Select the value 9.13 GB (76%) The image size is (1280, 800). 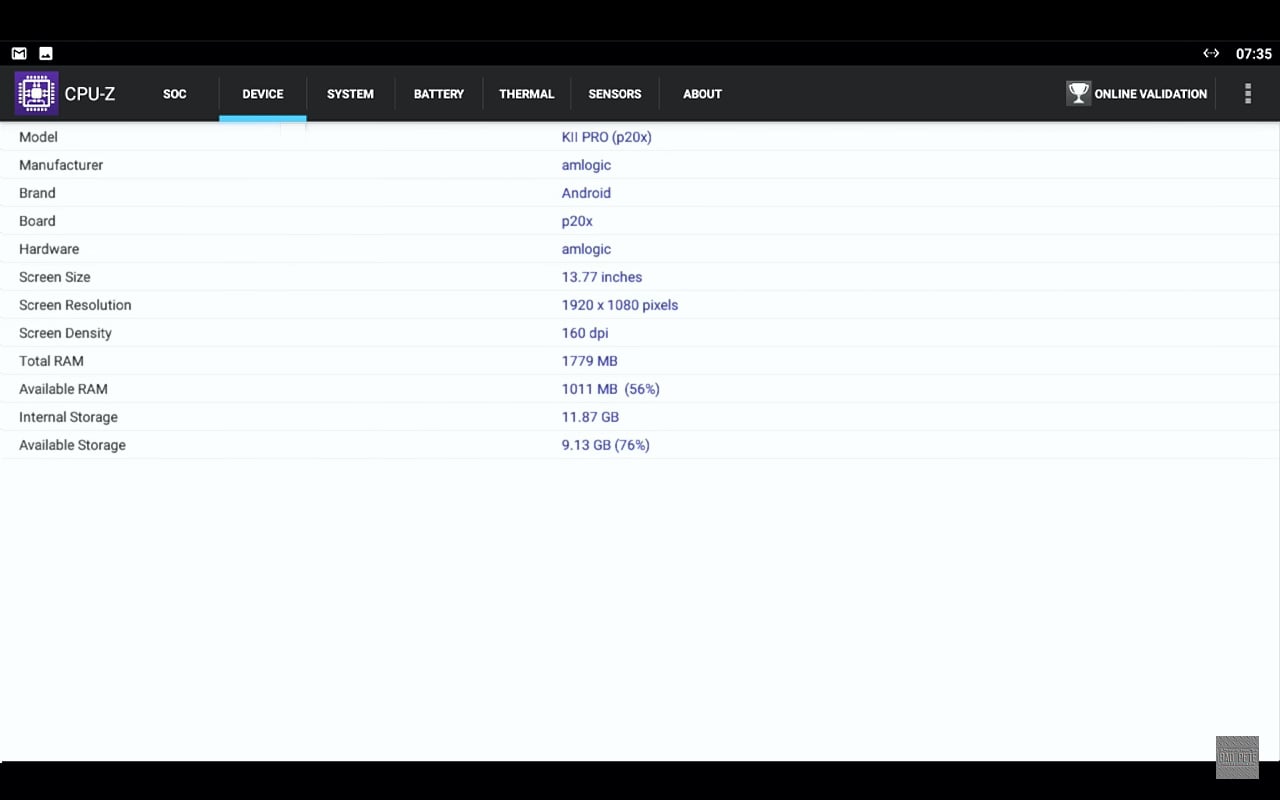(x=606, y=445)
